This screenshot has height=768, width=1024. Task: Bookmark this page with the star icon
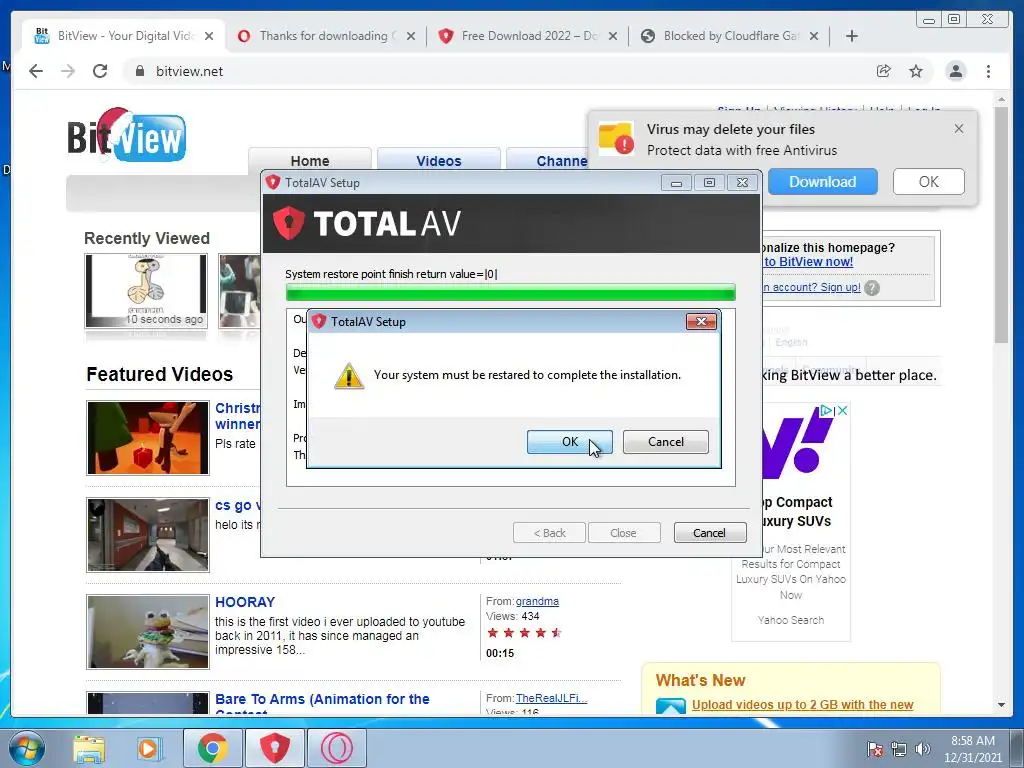click(916, 71)
